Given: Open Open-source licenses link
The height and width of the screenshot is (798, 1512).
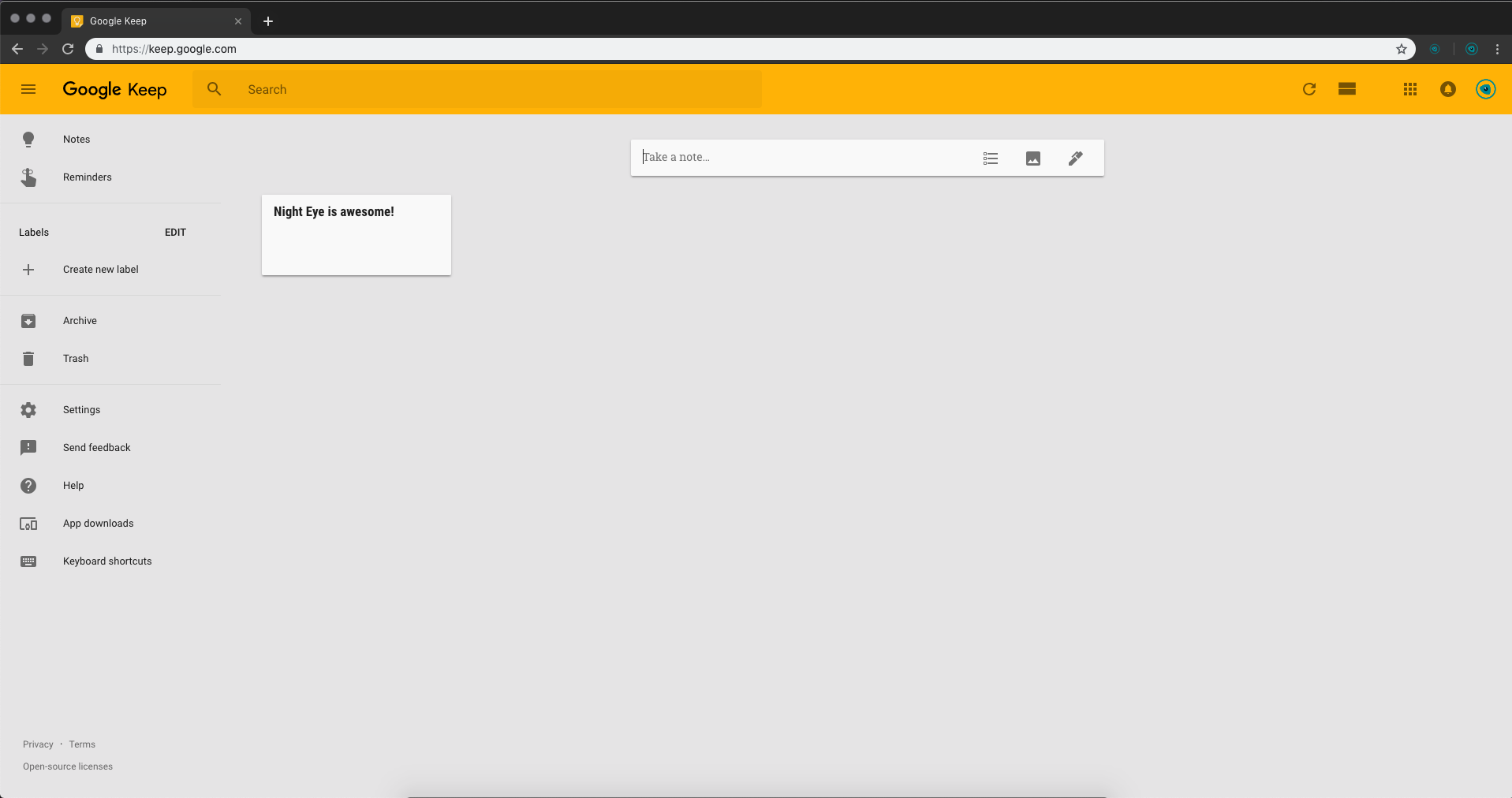Looking at the screenshot, I should tap(68, 766).
